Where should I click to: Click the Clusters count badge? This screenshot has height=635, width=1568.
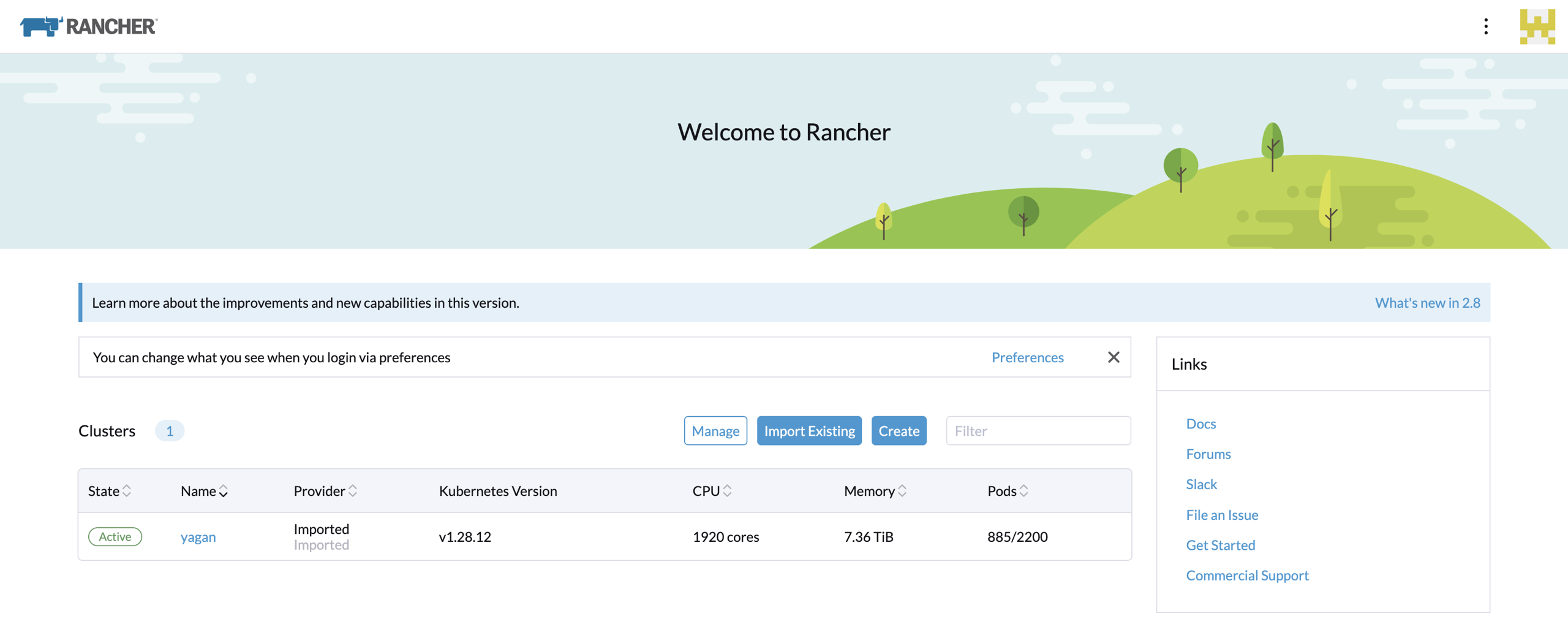(x=170, y=430)
